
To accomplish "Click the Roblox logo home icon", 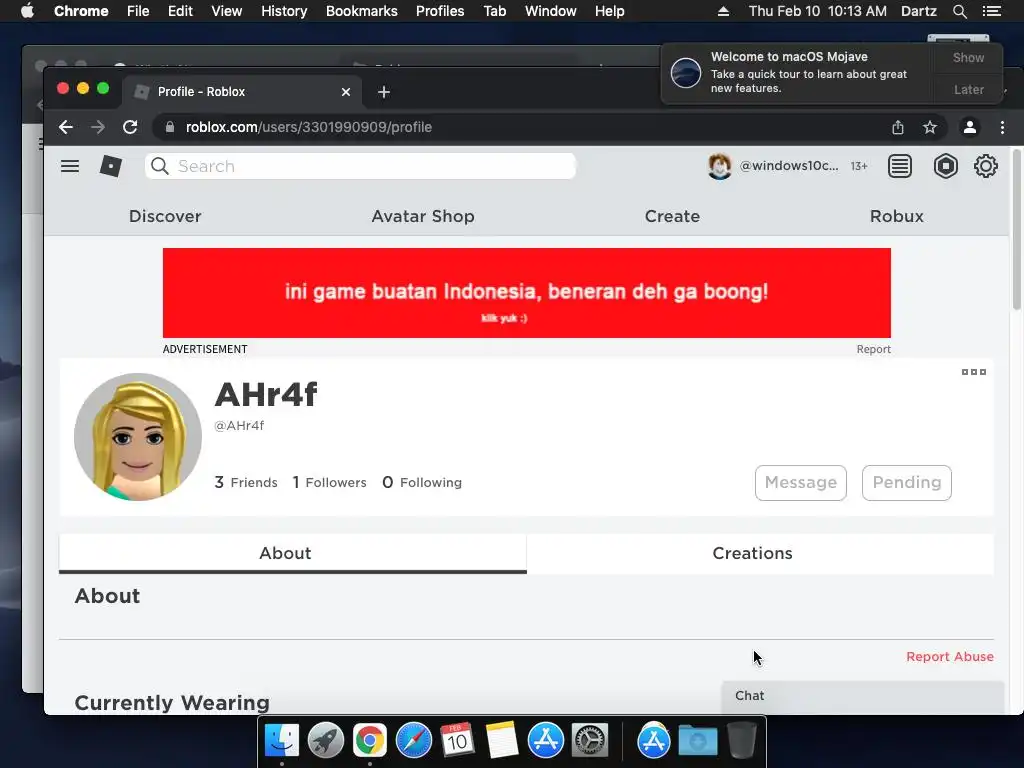I will tap(110, 167).
